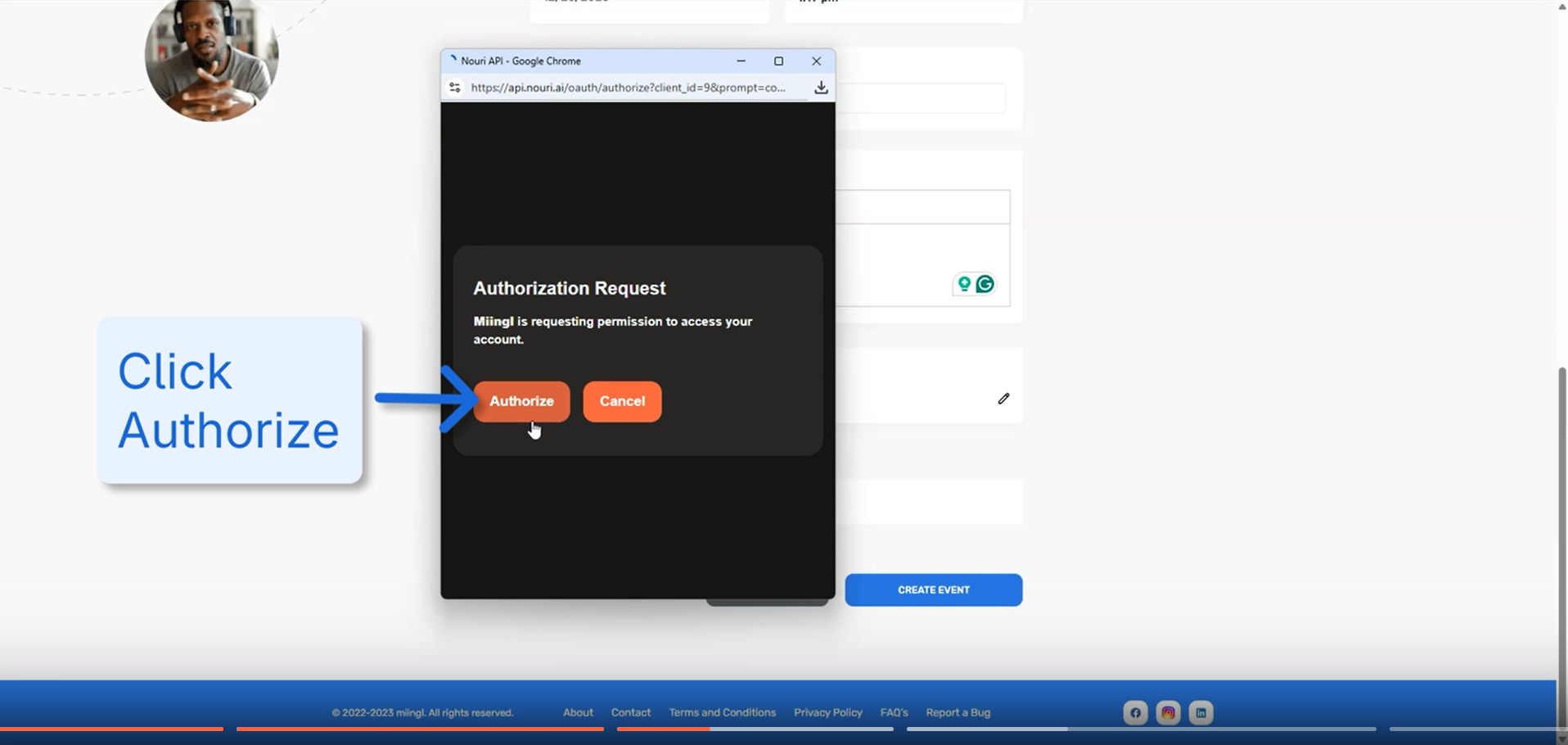Open the LinkedIn icon in the footer
This screenshot has height=745, width=1568.
[x=1201, y=713]
